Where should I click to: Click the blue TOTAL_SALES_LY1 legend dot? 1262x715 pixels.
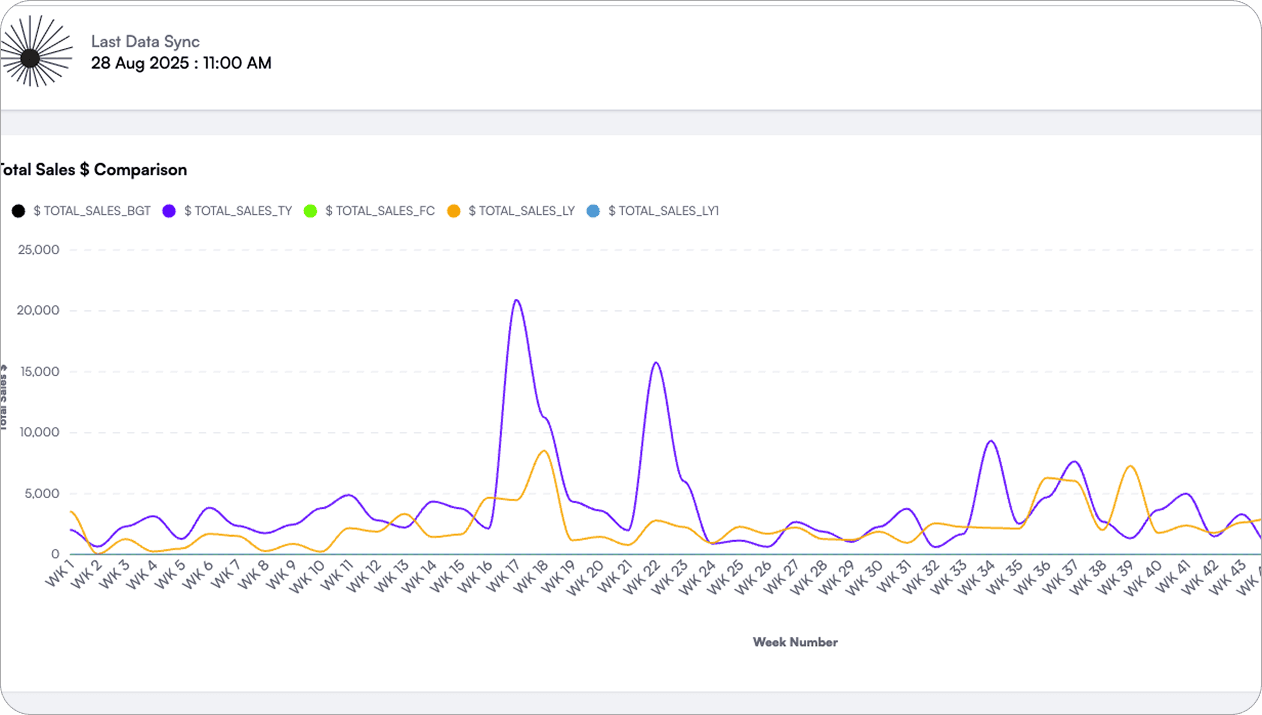point(593,211)
